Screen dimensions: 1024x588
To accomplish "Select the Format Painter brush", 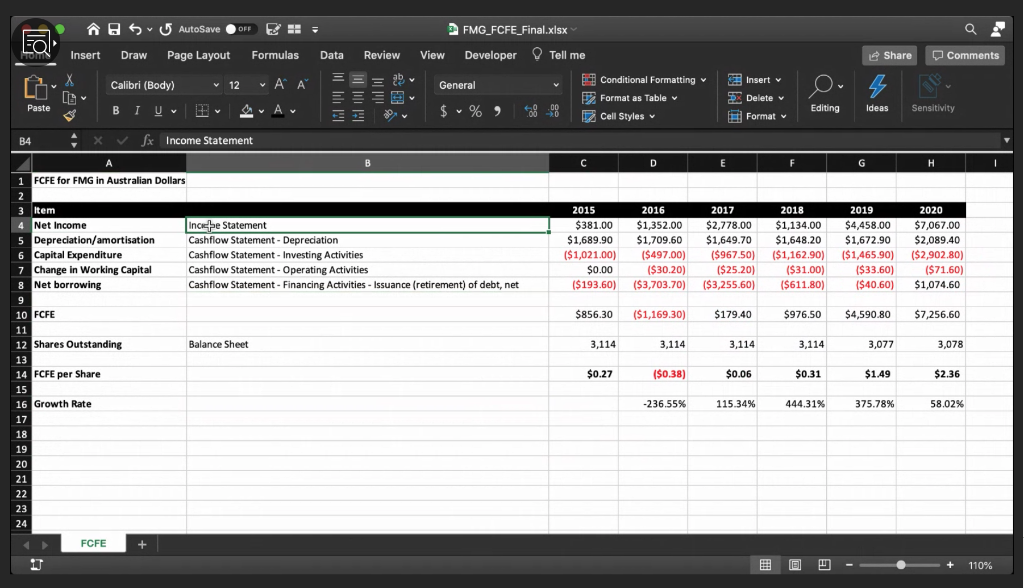I will click(69, 116).
